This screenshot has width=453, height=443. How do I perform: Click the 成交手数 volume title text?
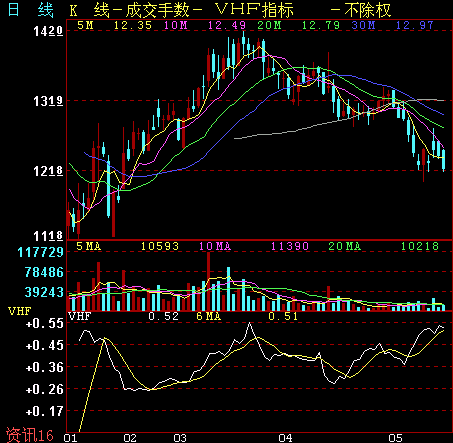pyautogui.click(x=157, y=10)
